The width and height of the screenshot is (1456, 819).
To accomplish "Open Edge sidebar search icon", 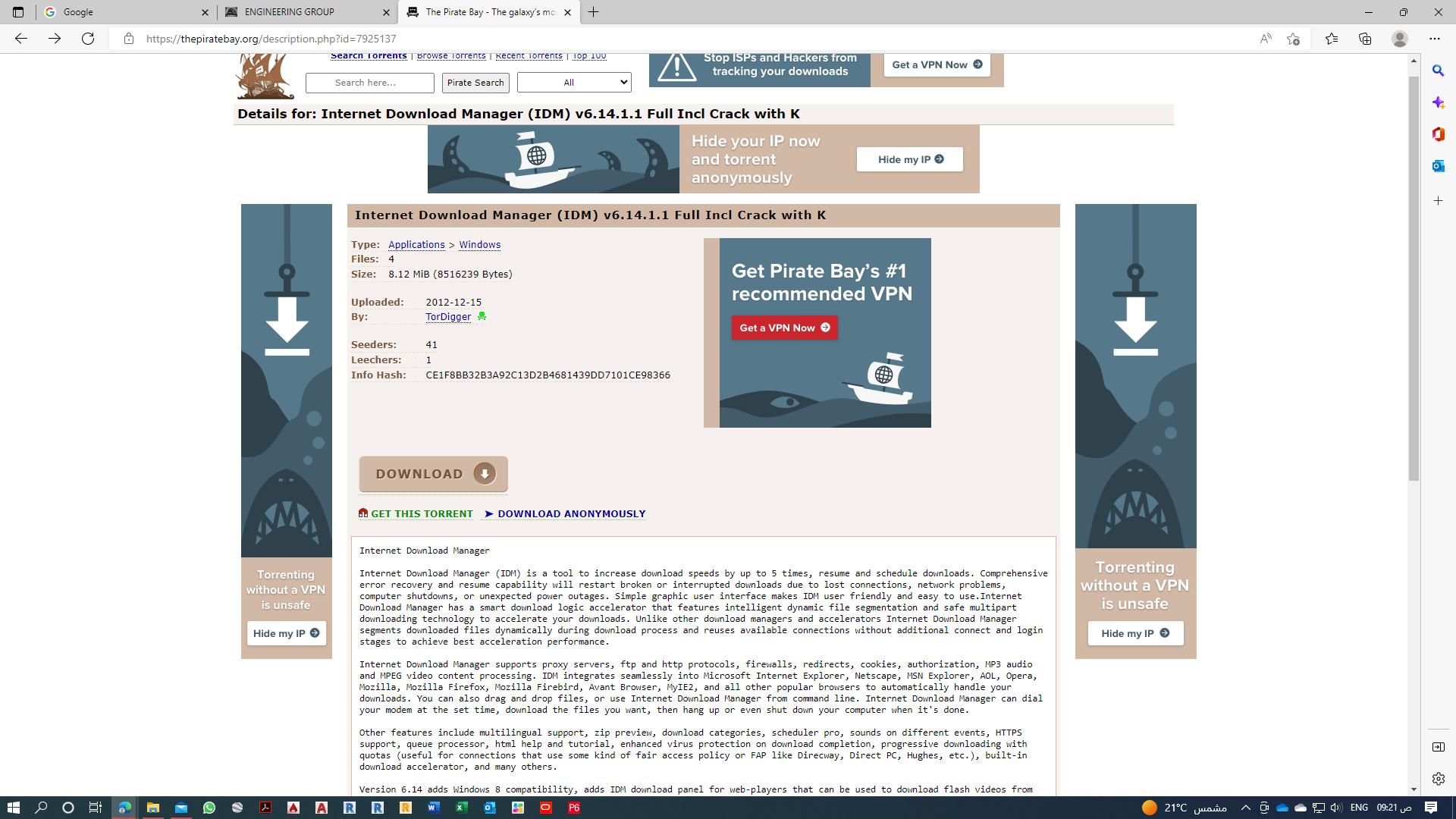I will pos(1438,71).
